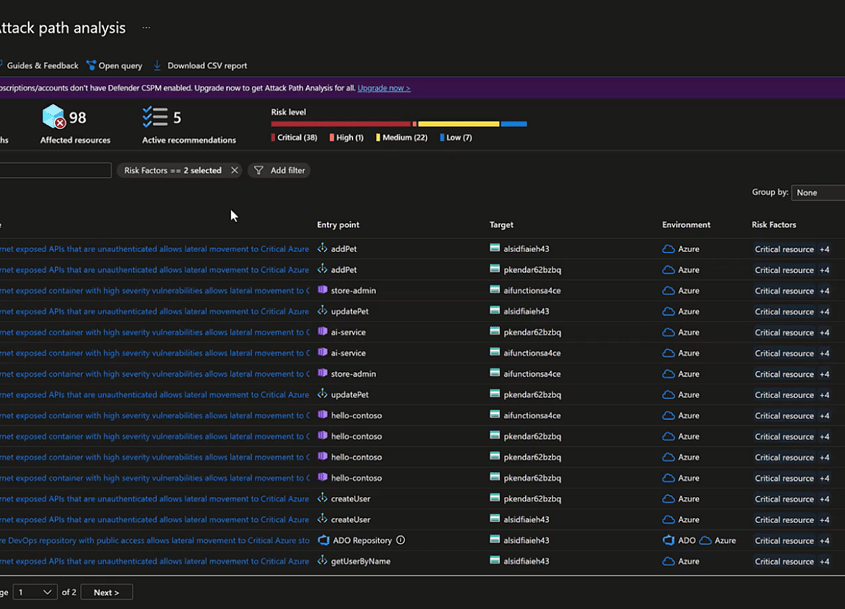Screen dimensions: 845x609
Task: Open the Group by dropdown
Action: (x=817, y=192)
